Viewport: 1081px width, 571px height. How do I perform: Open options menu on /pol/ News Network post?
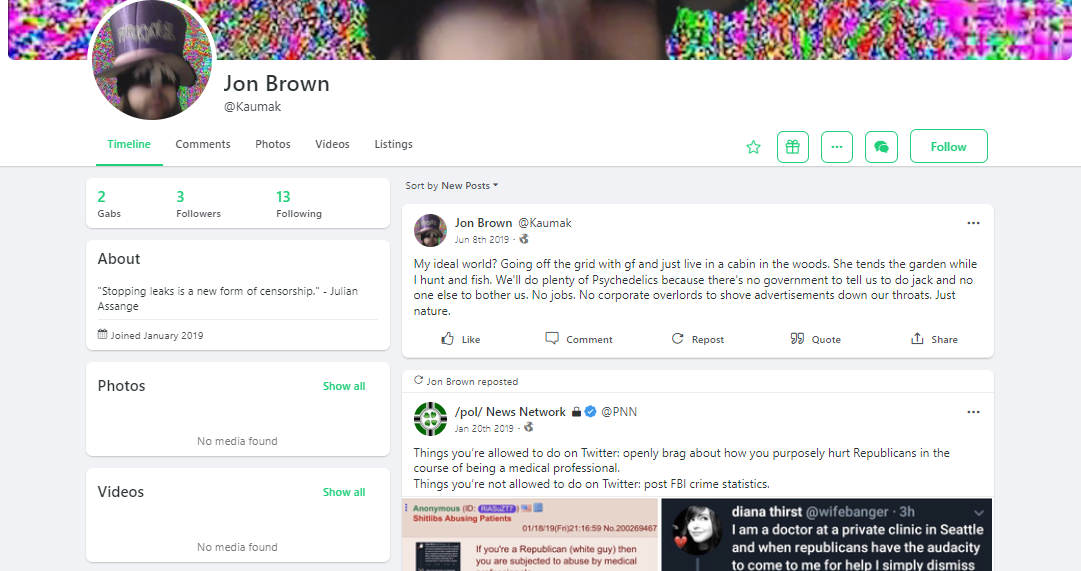tap(973, 412)
